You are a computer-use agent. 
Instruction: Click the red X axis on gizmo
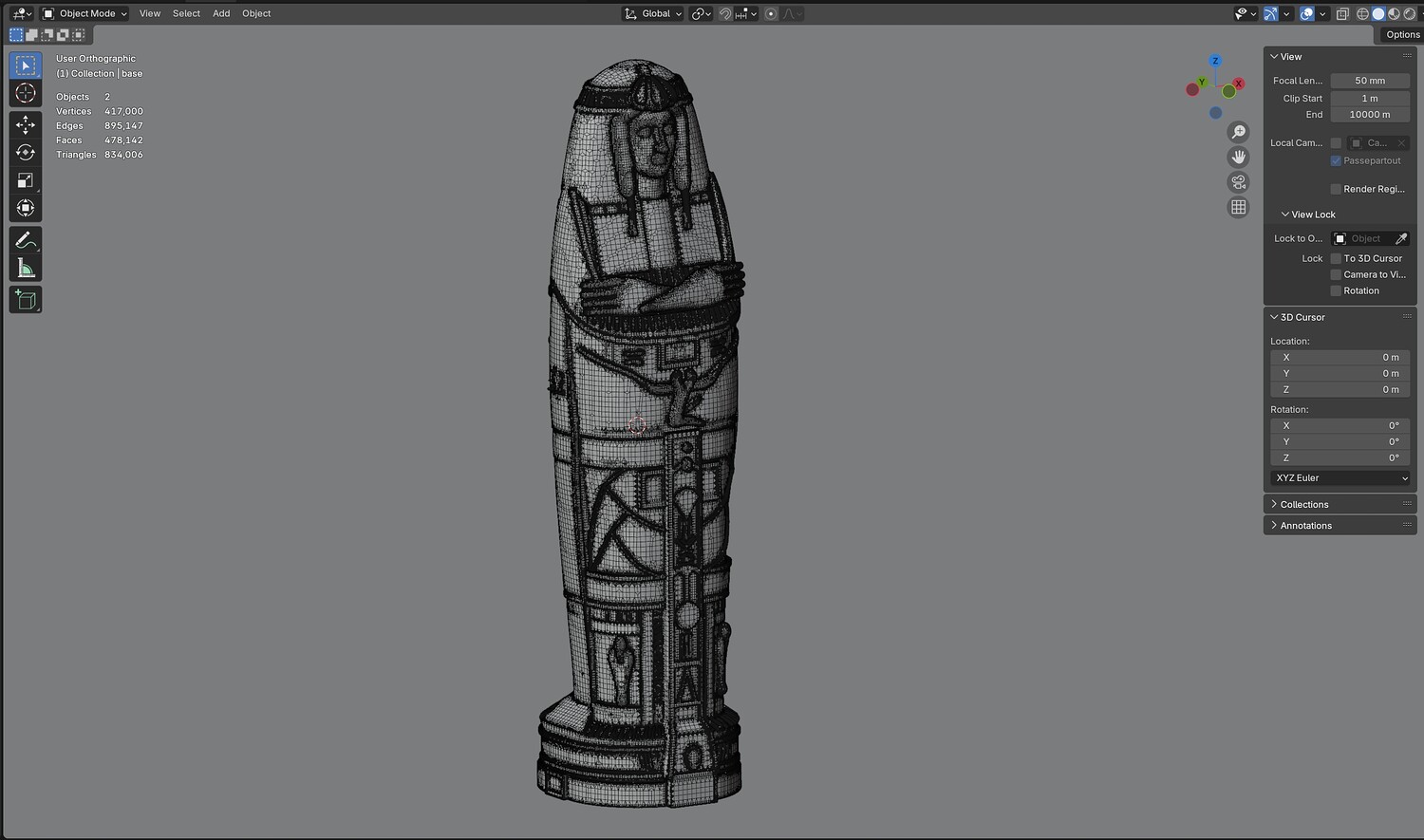tap(1238, 84)
